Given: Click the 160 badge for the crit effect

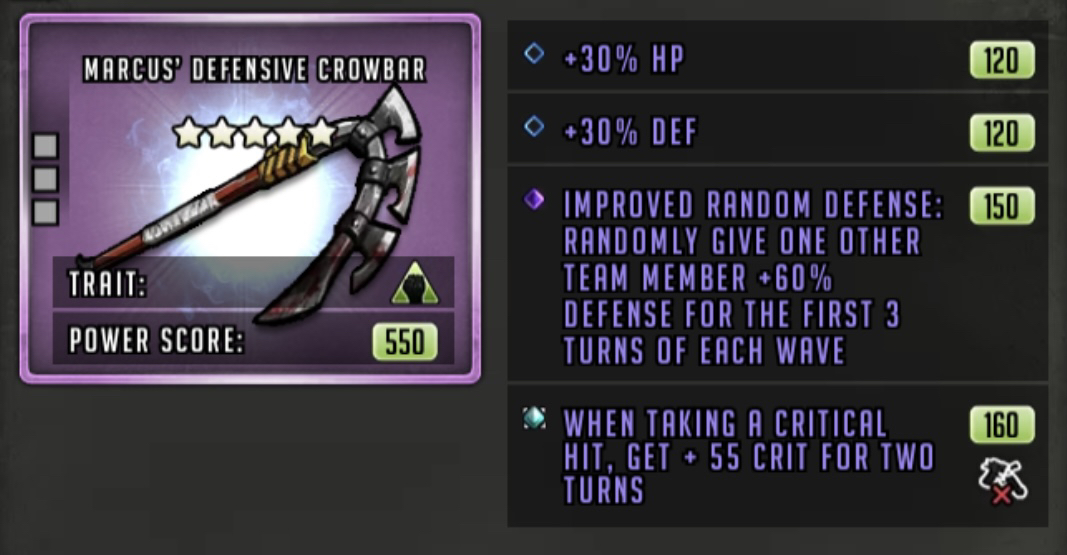Looking at the screenshot, I should coord(1002,425).
